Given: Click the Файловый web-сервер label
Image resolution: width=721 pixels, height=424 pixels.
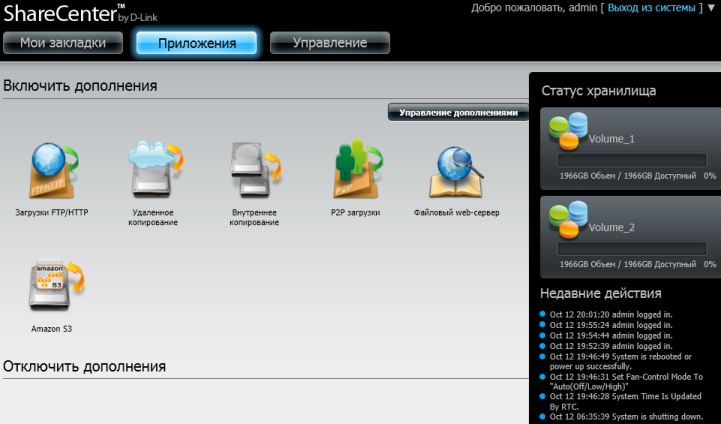Looking at the screenshot, I should click(x=457, y=212).
